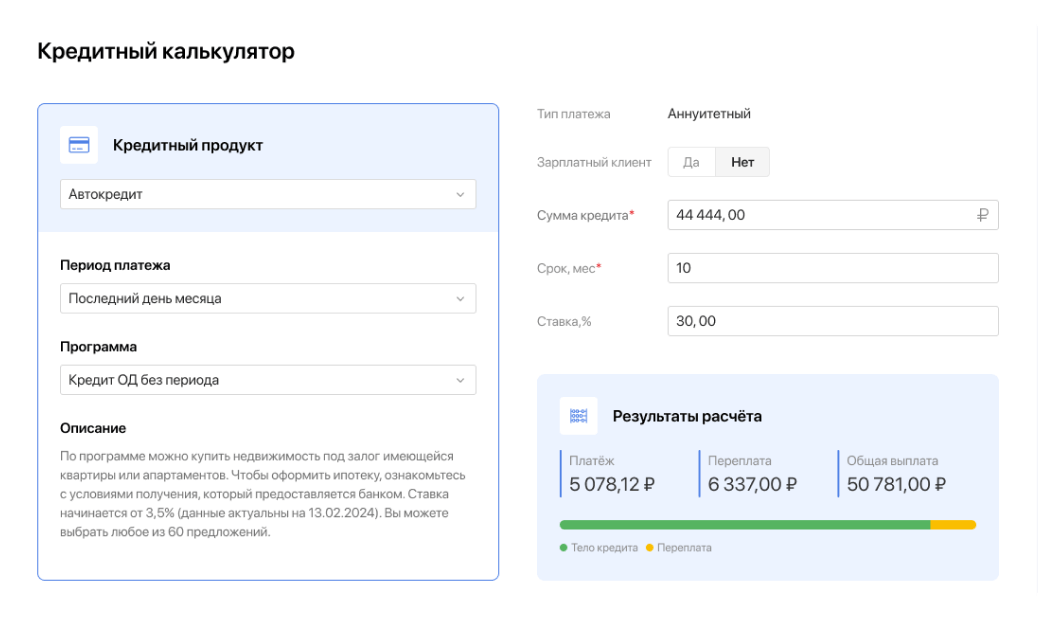Click the calculator icon in Результаты расчёта
This screenshot has width=1038, height=620.
[578, 416]
